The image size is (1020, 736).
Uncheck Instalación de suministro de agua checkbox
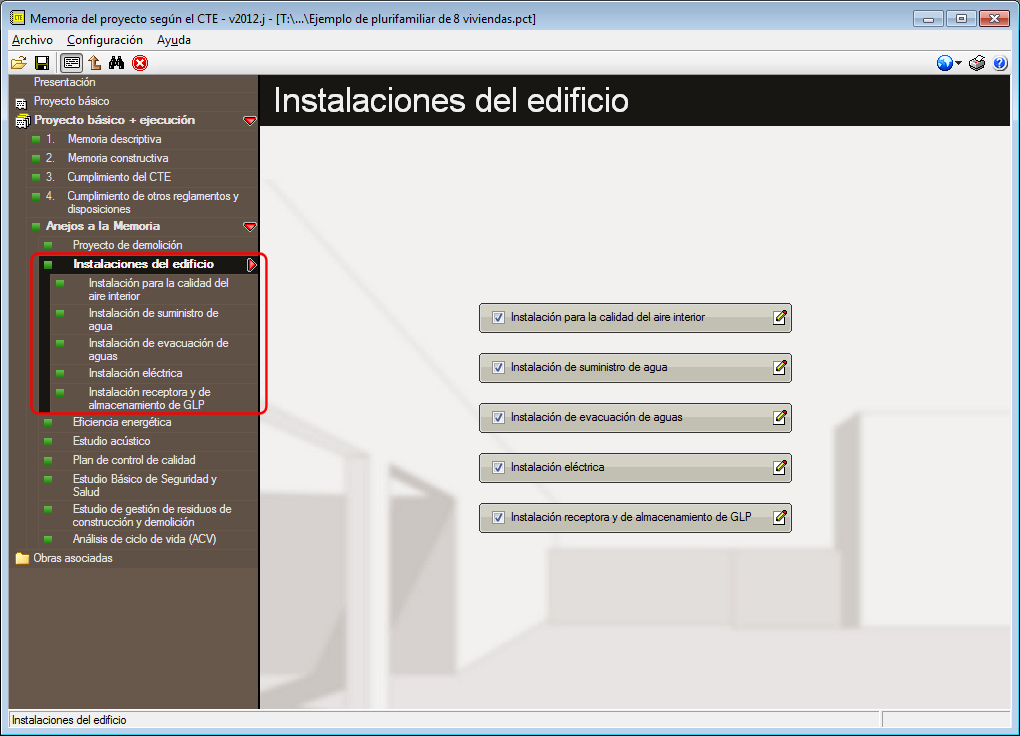pos(498,368)
